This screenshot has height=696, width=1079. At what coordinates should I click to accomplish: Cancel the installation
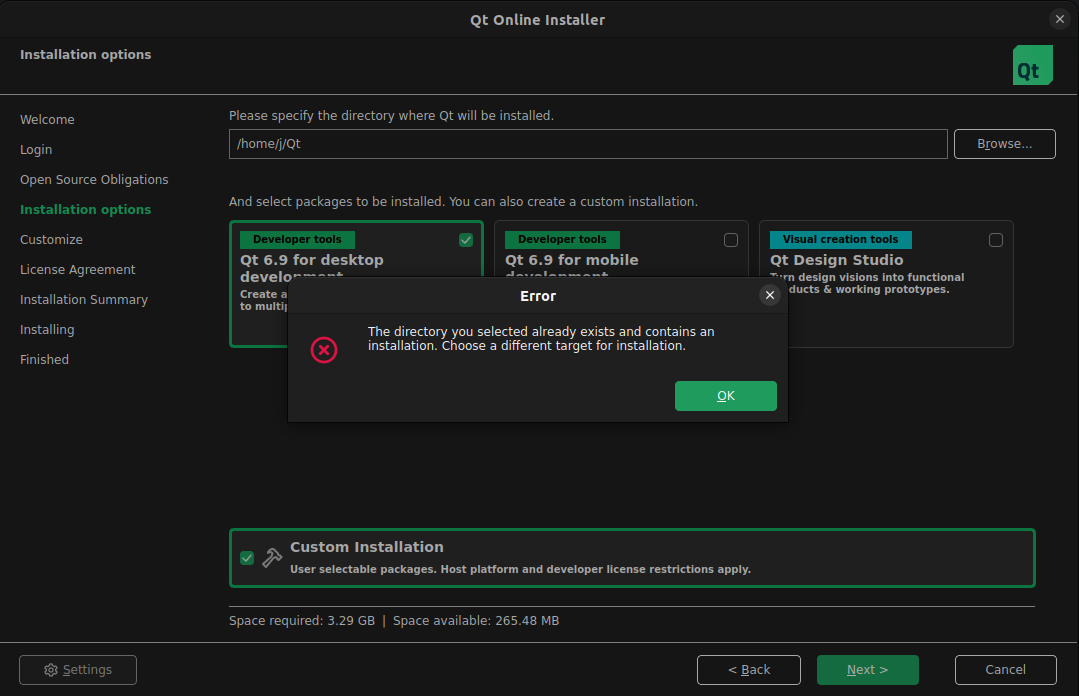[1005, 670]
